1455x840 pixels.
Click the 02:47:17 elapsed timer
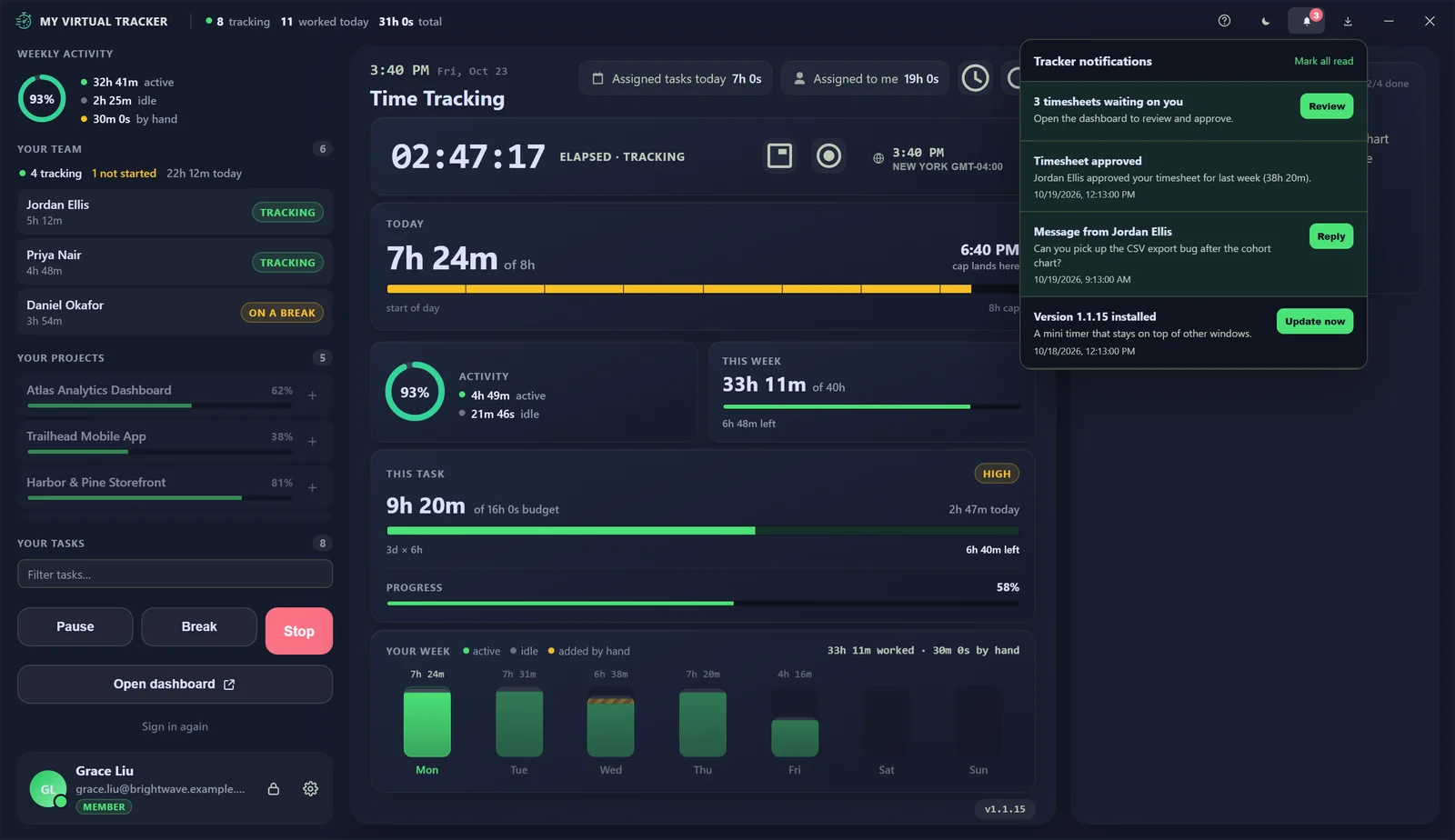click(468, 156)
